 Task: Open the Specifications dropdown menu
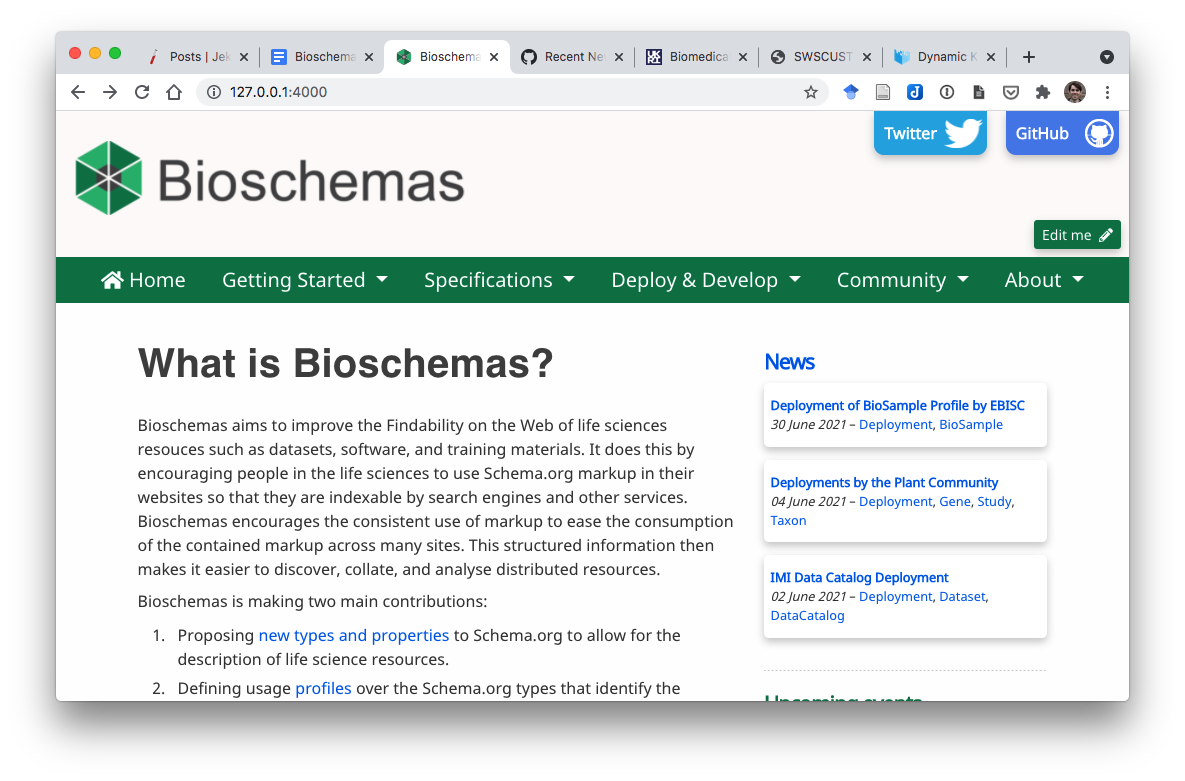499,280
